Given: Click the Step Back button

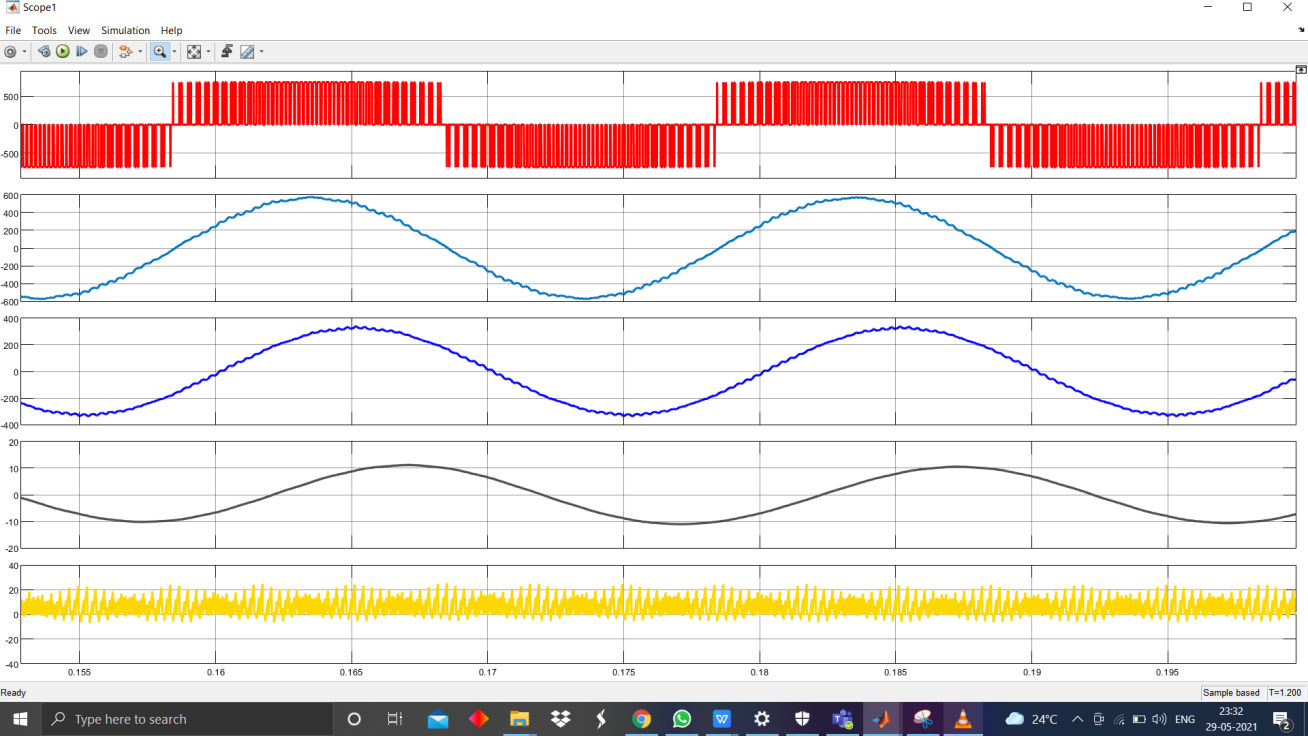Looking at the screenshot, I should point(44,52).
